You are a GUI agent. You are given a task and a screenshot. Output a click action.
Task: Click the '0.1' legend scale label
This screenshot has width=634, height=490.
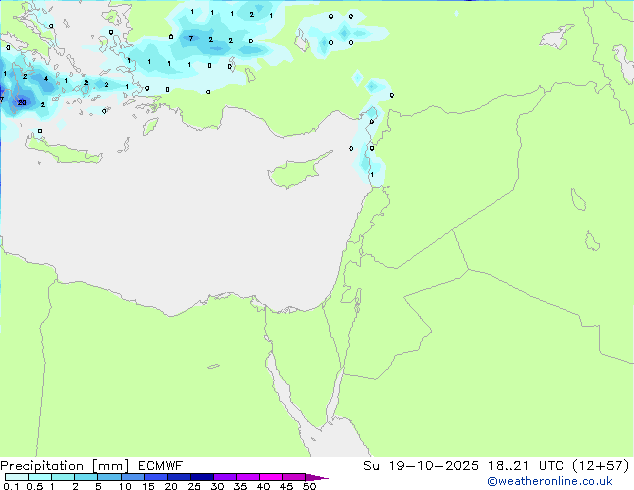[x=11, y=486]
